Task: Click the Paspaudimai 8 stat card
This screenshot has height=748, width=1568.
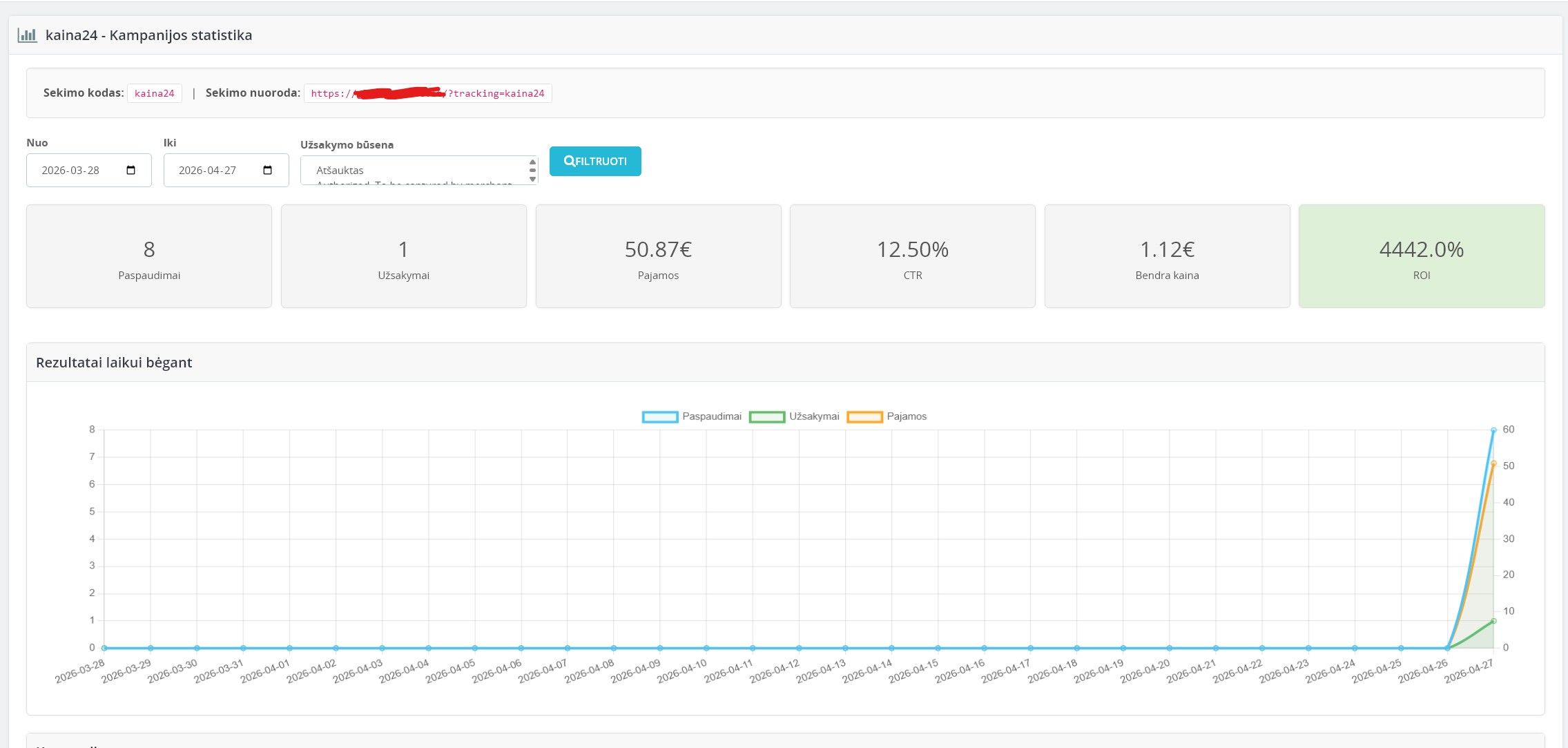Action: click(148, 256)
